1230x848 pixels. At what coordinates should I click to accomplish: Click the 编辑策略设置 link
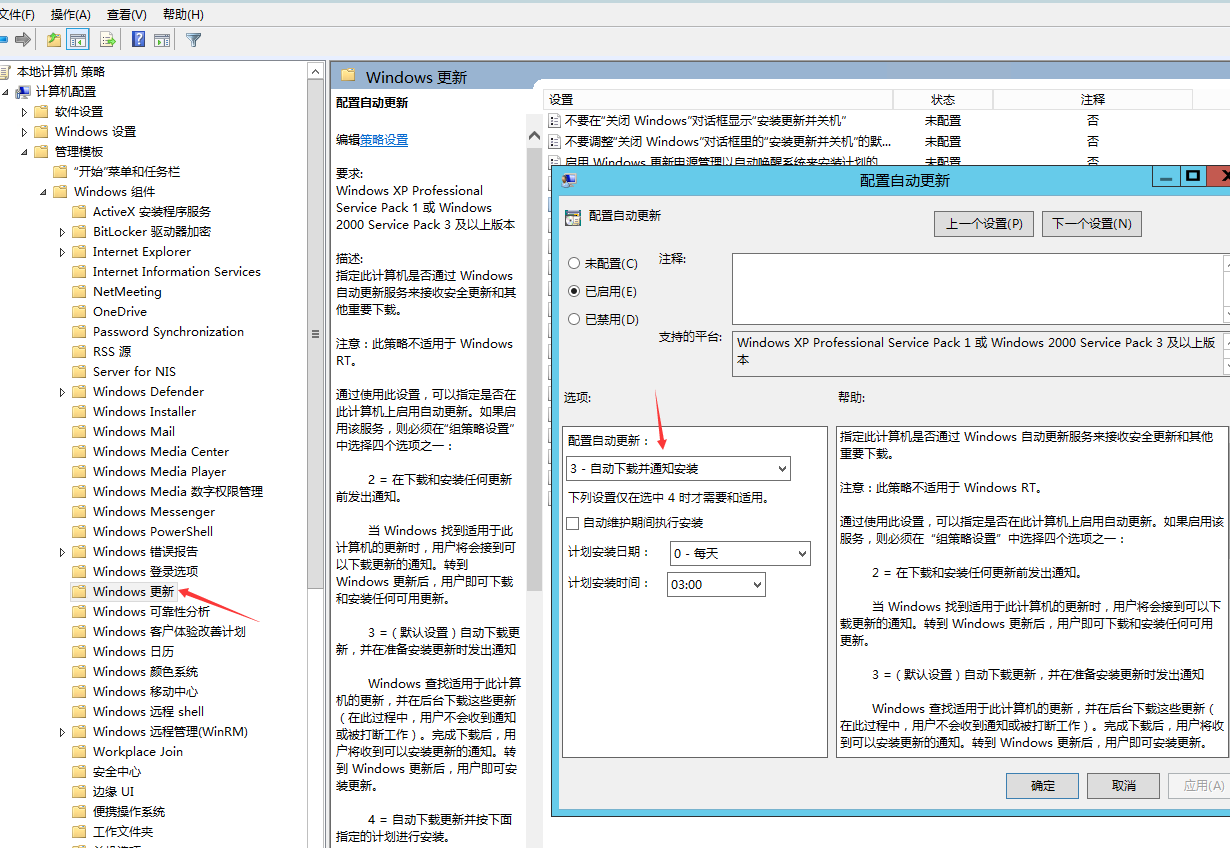tap(384, 140)
